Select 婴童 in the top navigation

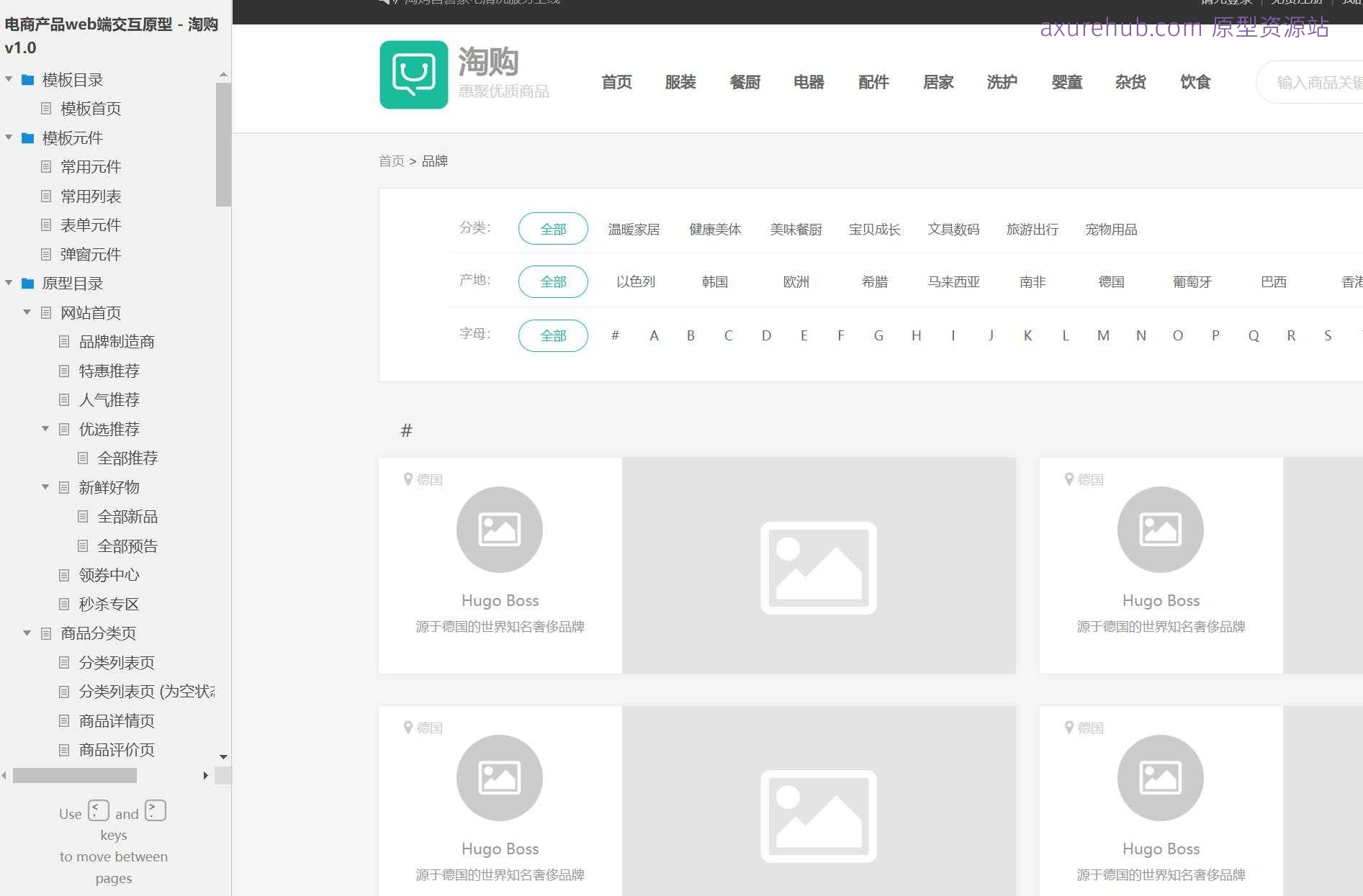tap(1066, 82)
